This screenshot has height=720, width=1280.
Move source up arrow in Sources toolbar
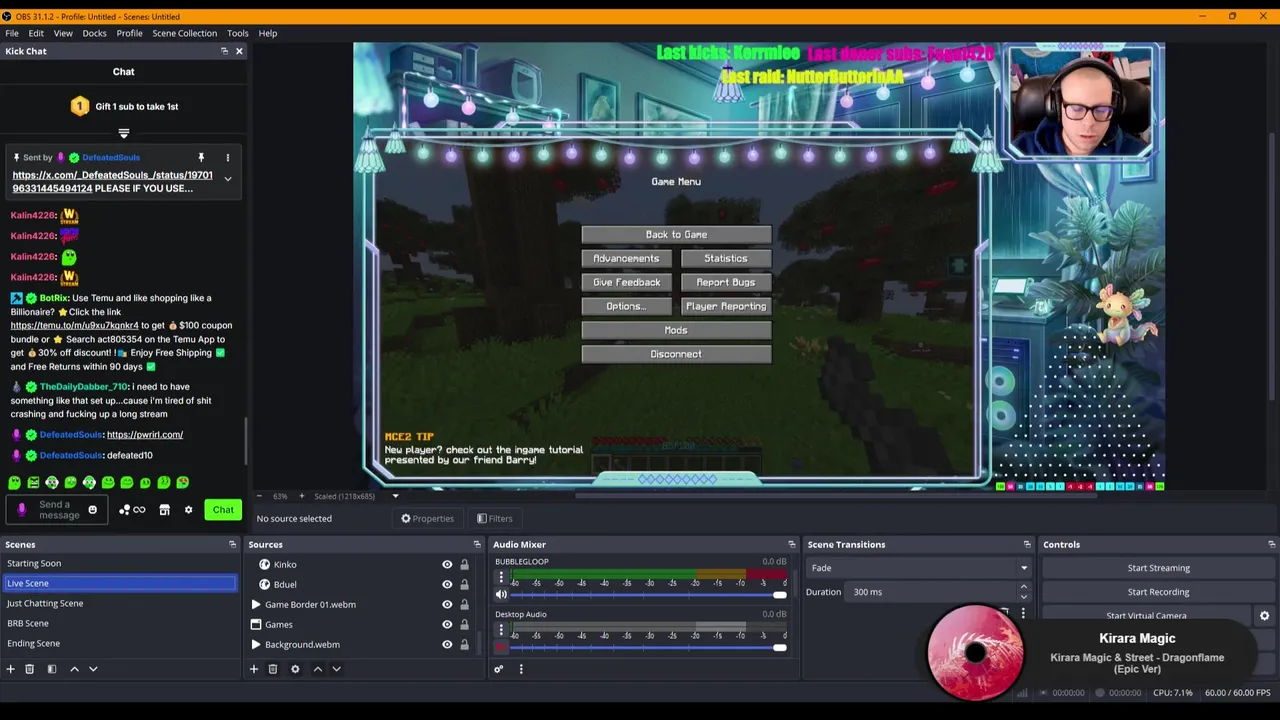[x=318, y=669]
